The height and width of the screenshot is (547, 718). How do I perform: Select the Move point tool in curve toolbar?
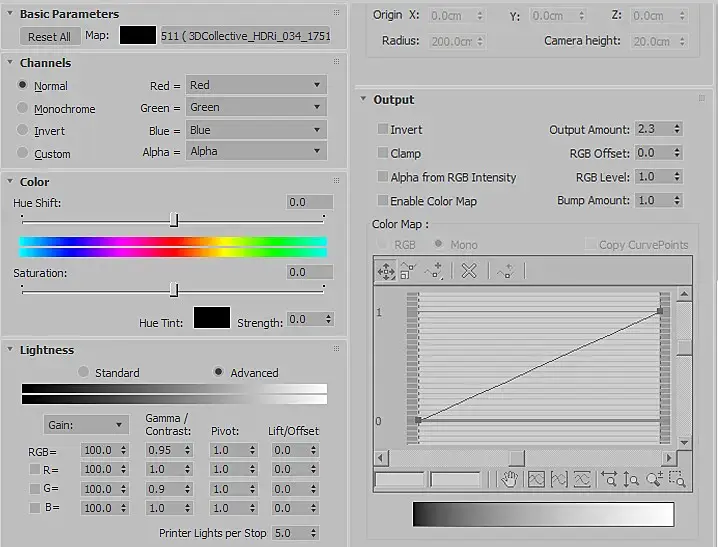click(386, 271)
